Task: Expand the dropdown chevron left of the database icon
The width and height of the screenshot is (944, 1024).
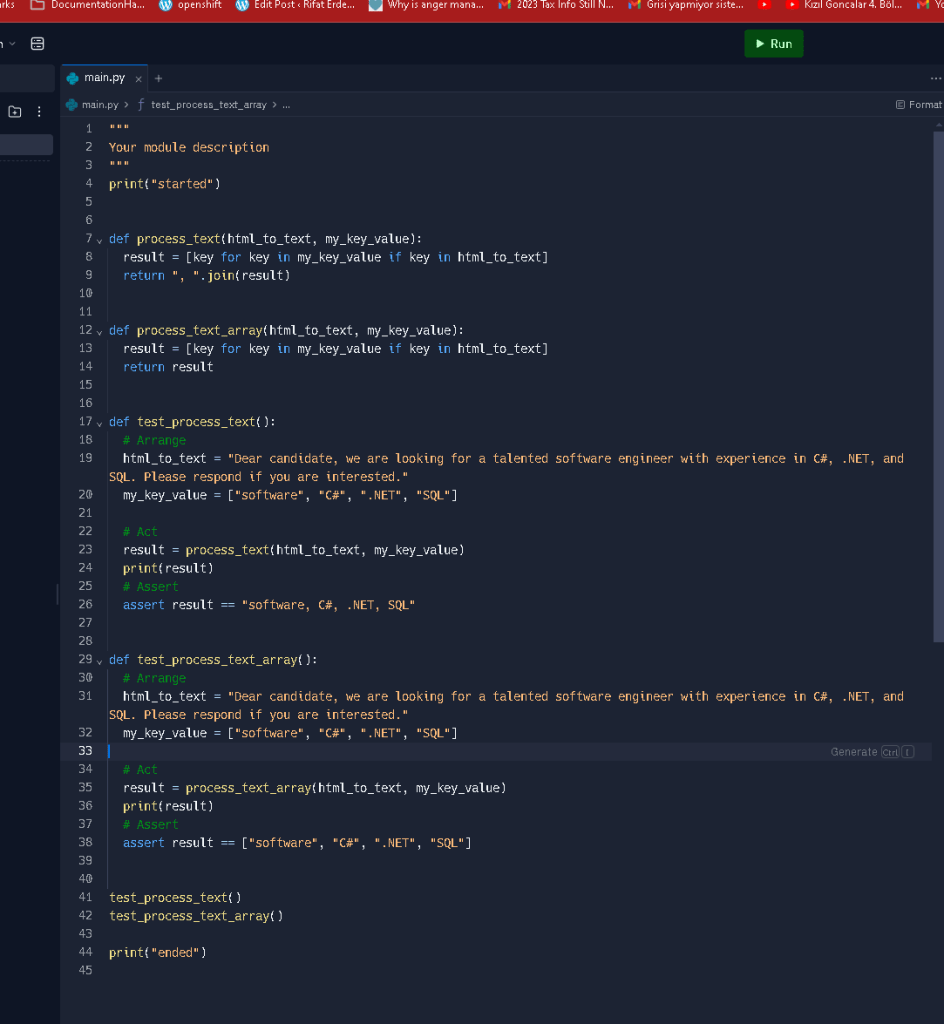Action: point(12,44)
